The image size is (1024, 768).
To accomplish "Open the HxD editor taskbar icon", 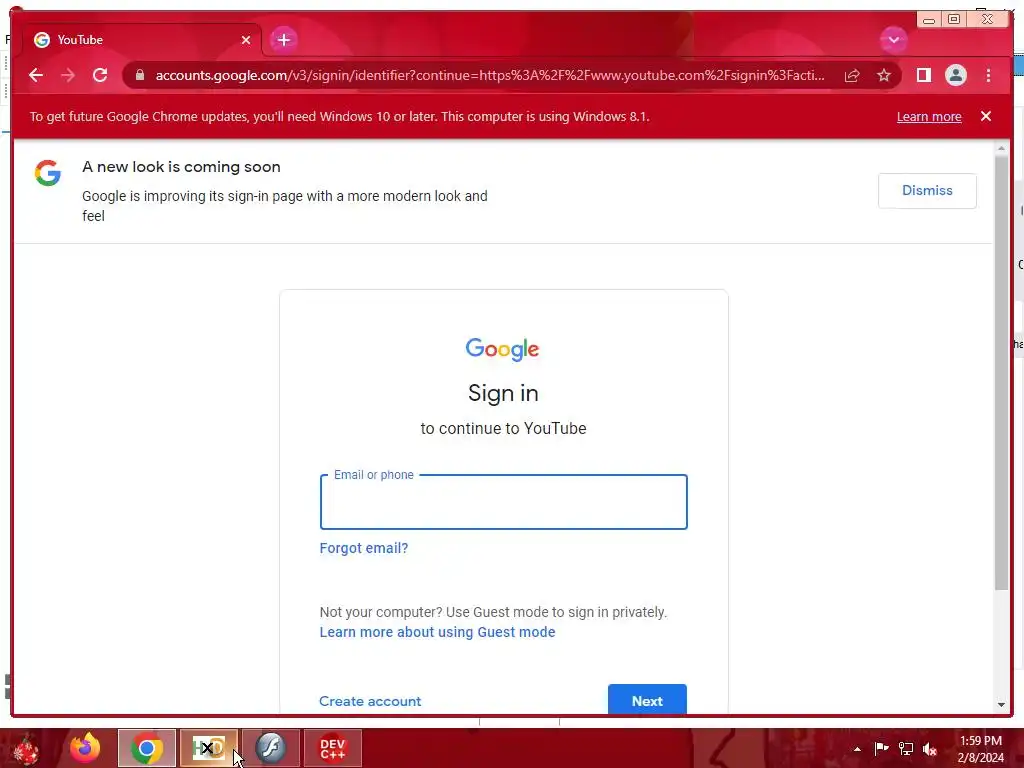I will point(208,748).
